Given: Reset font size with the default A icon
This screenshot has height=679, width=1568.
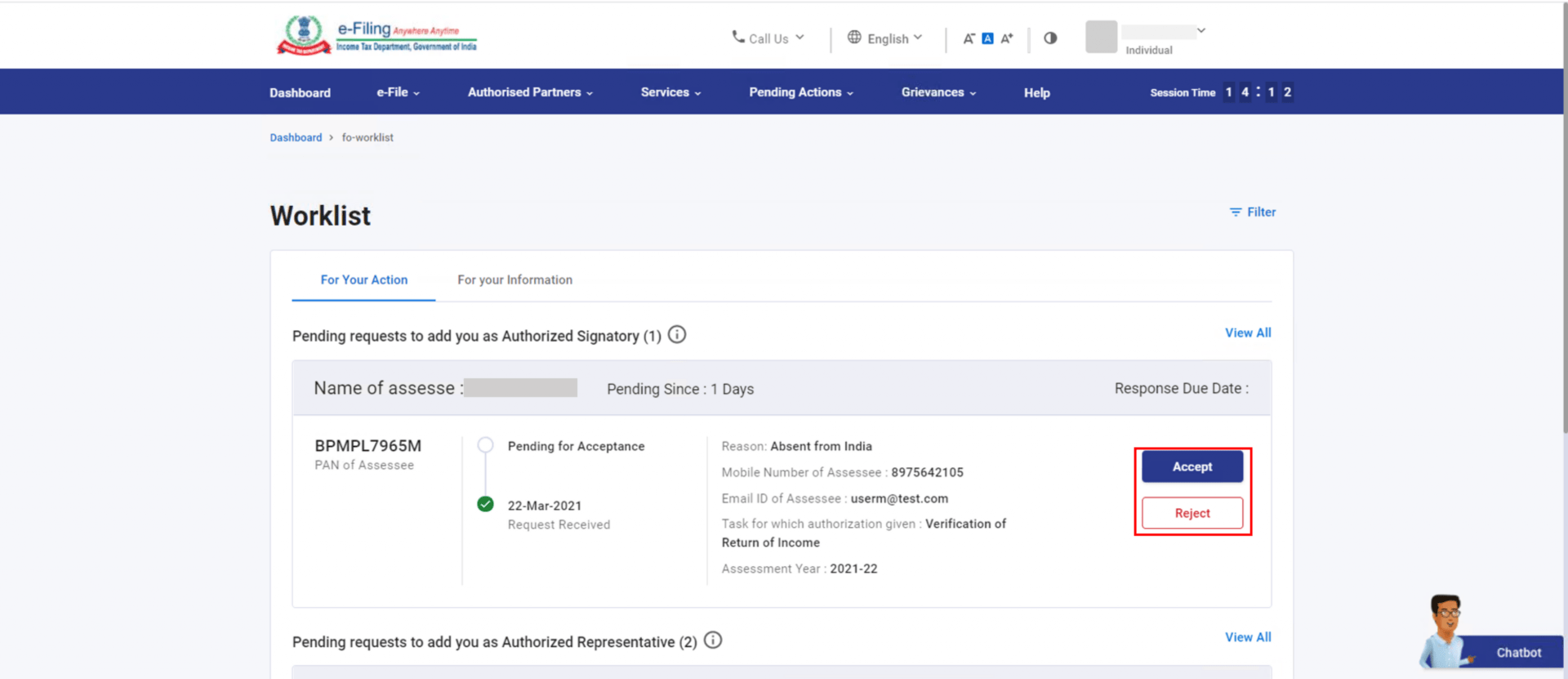Looking at the screenshot, I should pyautogui.click(x=987, y=38).
